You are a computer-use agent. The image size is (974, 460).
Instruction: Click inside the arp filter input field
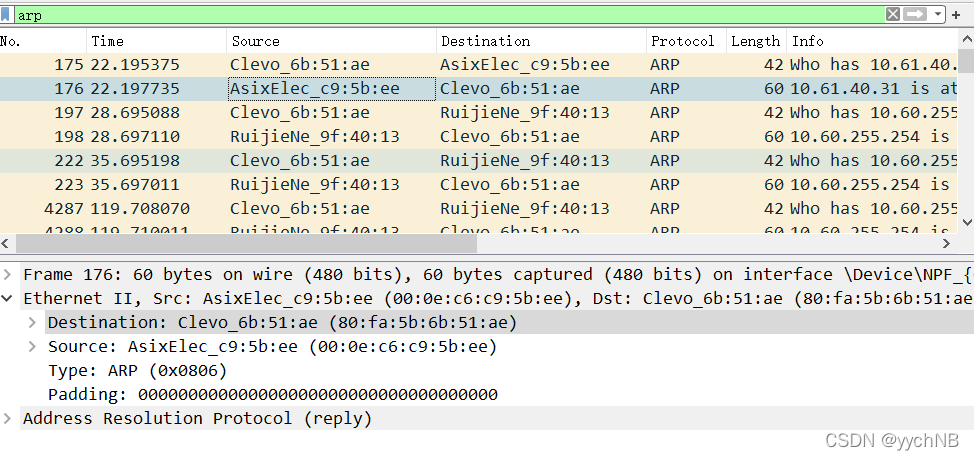point(448,14)
